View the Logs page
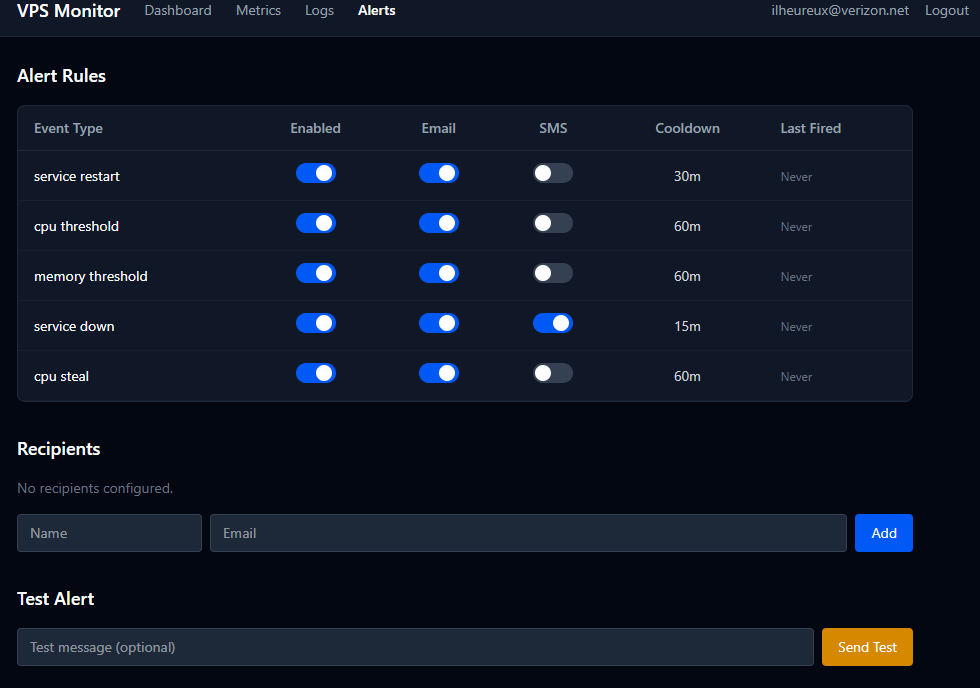This screenshot has height=688, width=980. point(319,10)
